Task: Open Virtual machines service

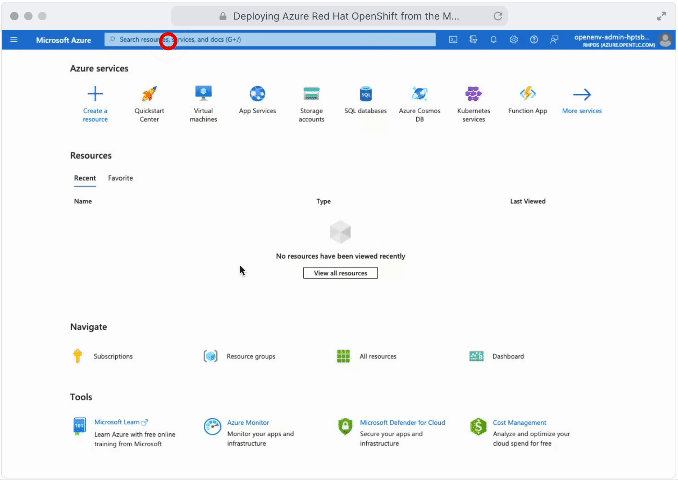Action: pos(203,94)
